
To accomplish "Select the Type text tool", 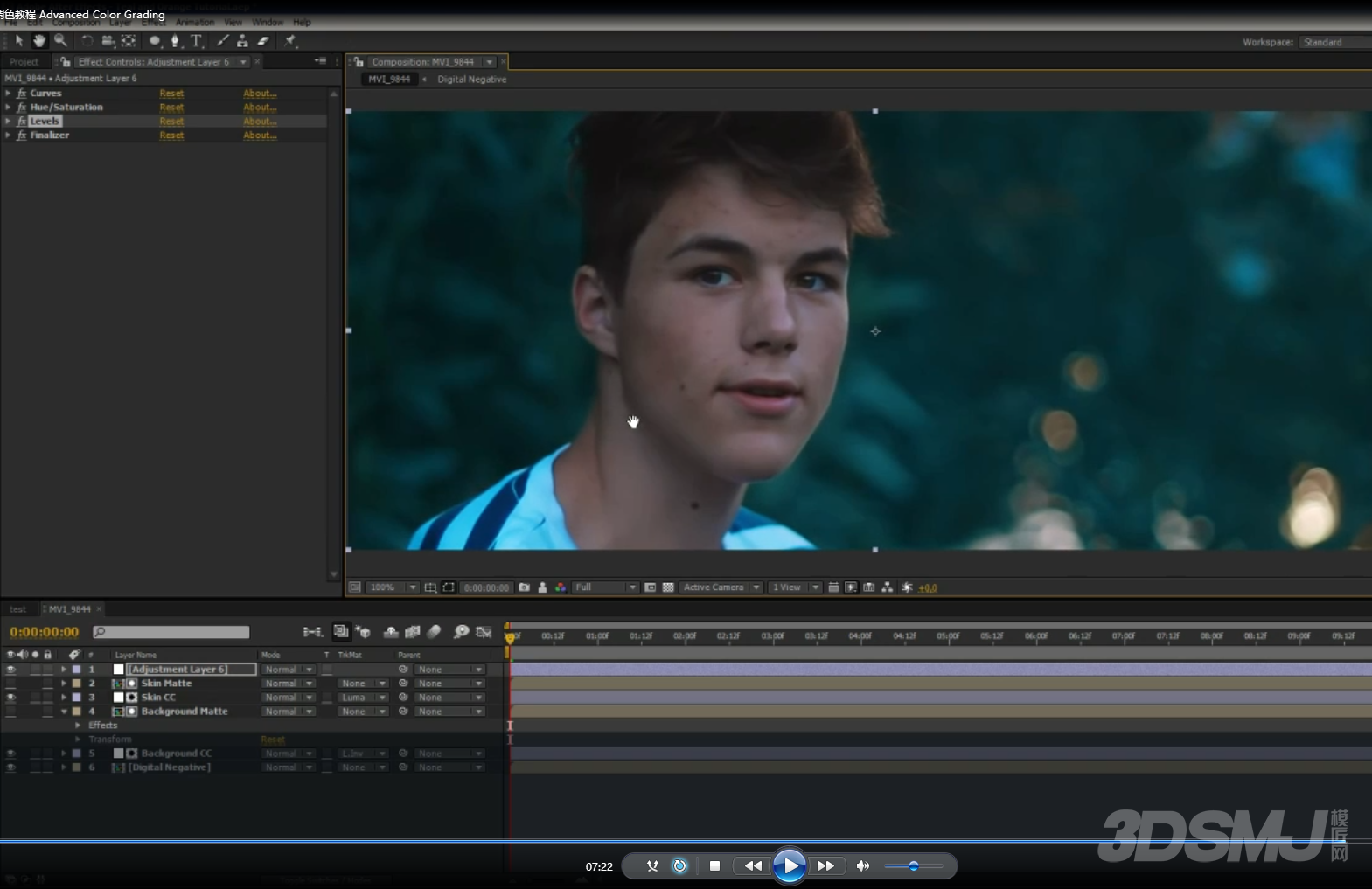I will pyautogui.click(x=197, y=41).
